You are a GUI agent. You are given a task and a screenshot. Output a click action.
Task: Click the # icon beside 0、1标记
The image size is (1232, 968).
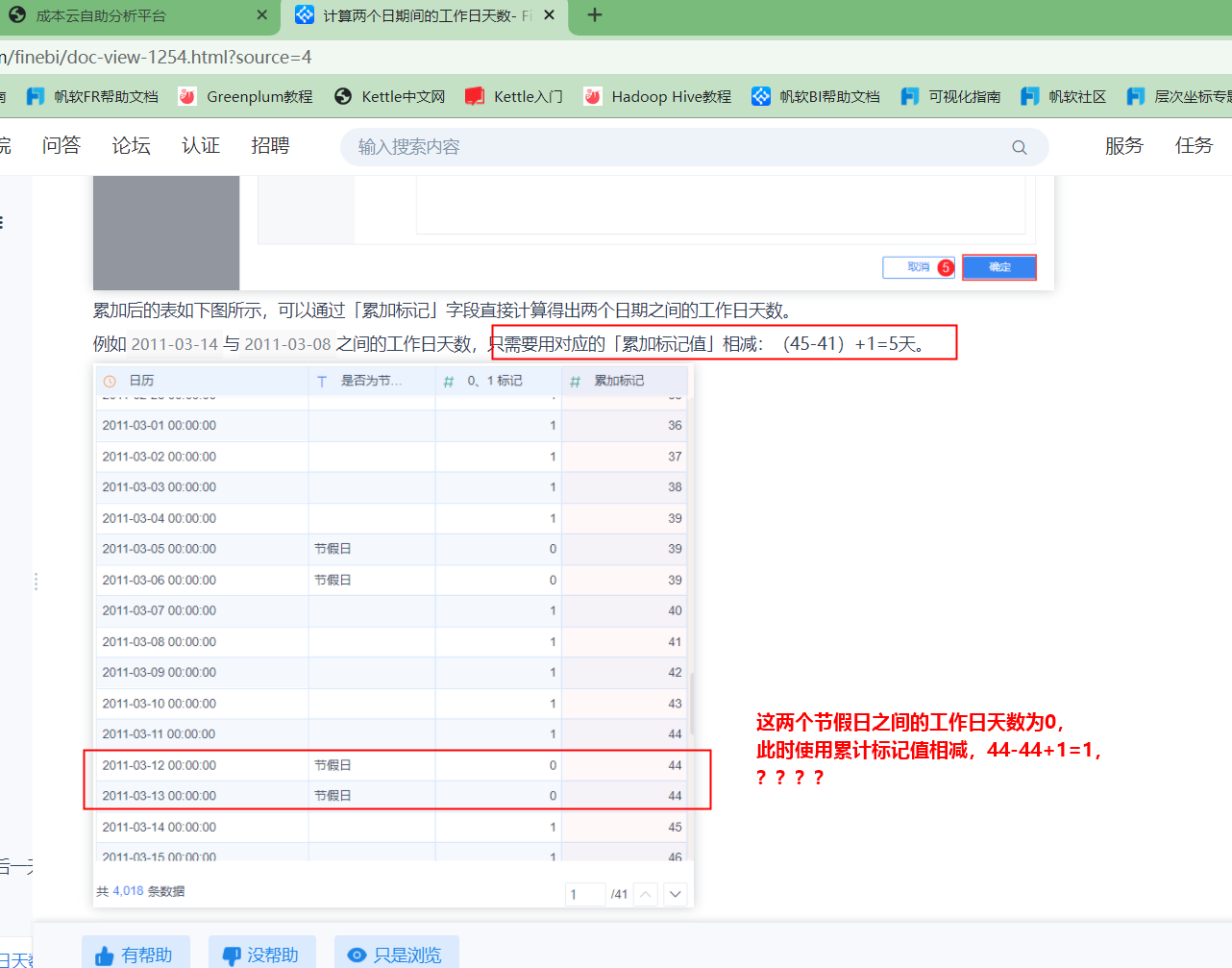(x=448, y=382)
